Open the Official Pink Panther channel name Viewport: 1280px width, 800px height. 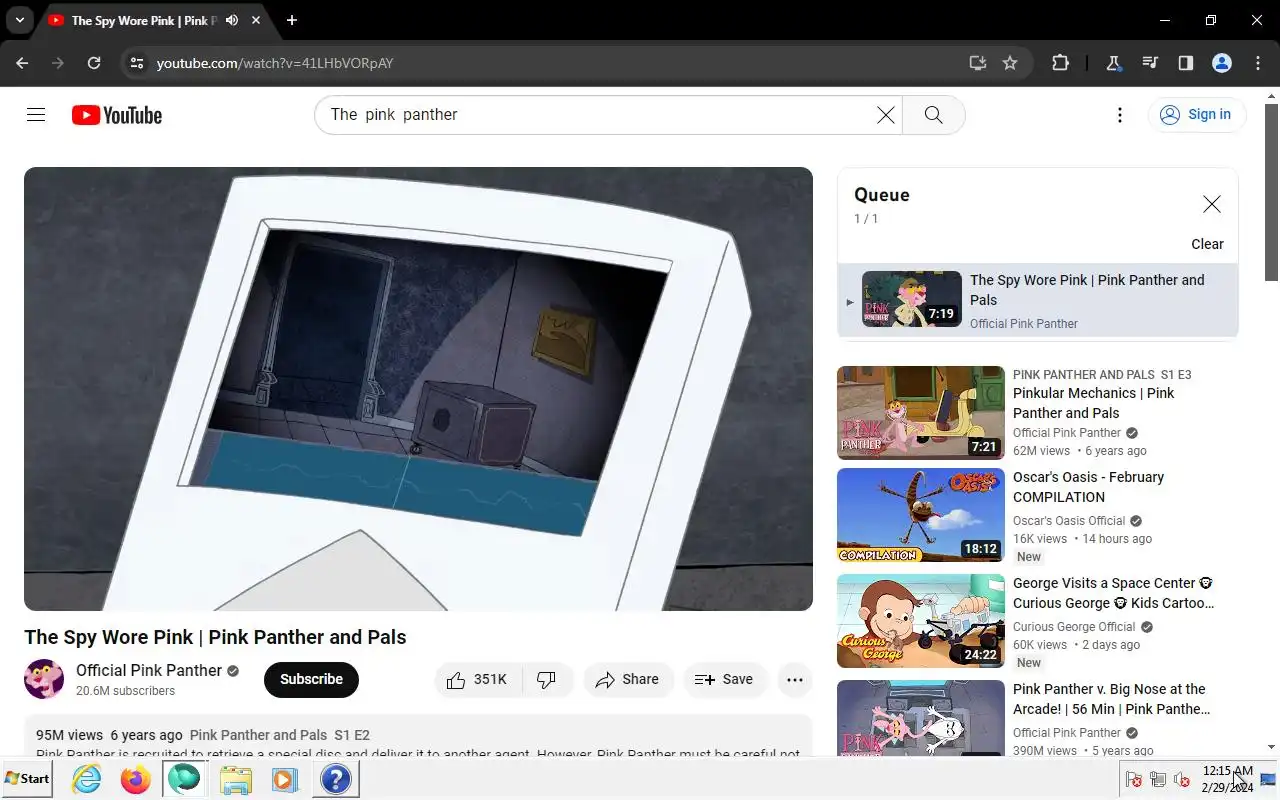pos(149,670)
